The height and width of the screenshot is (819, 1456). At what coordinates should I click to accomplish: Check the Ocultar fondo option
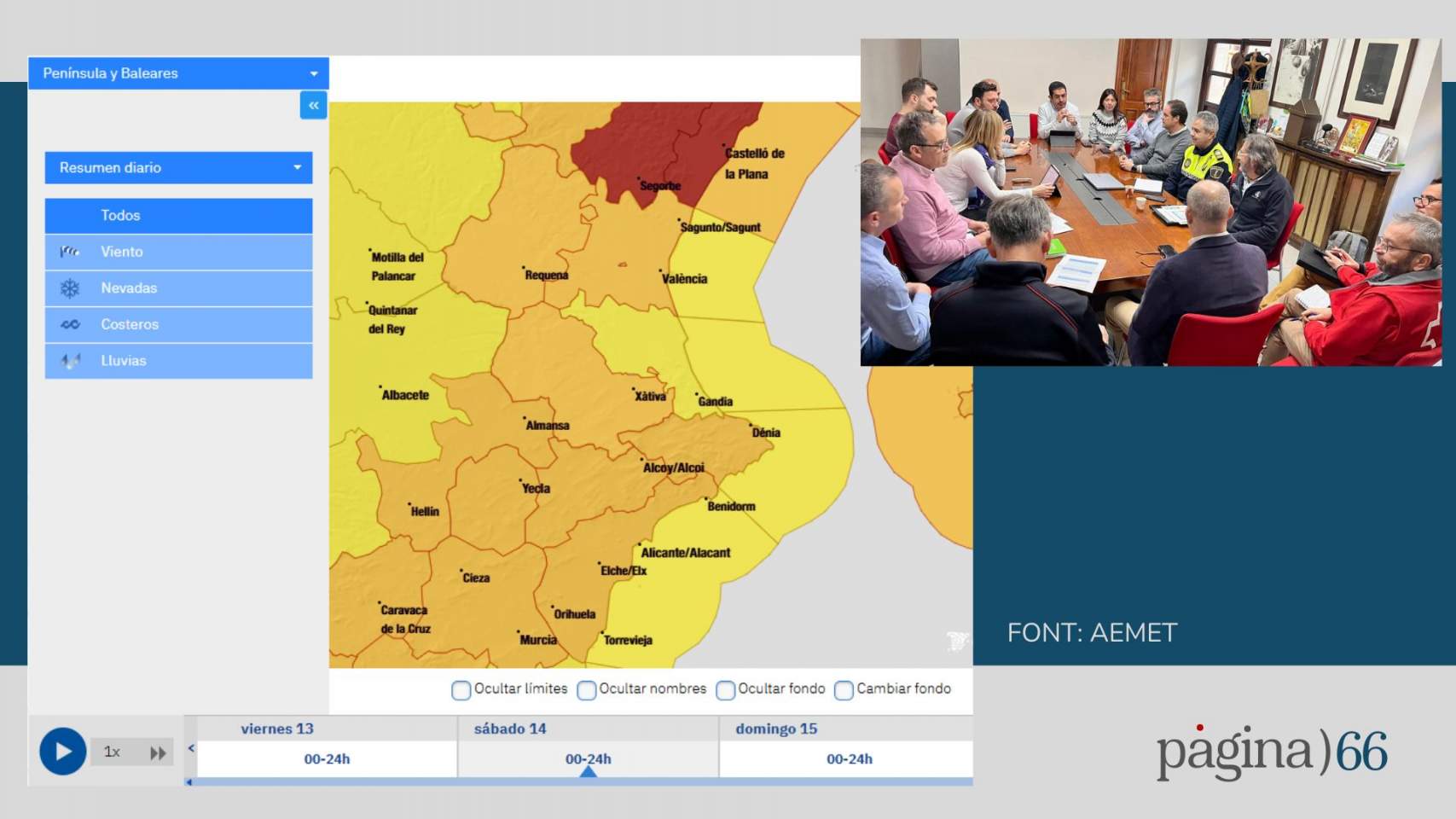[x=725, y=690]
